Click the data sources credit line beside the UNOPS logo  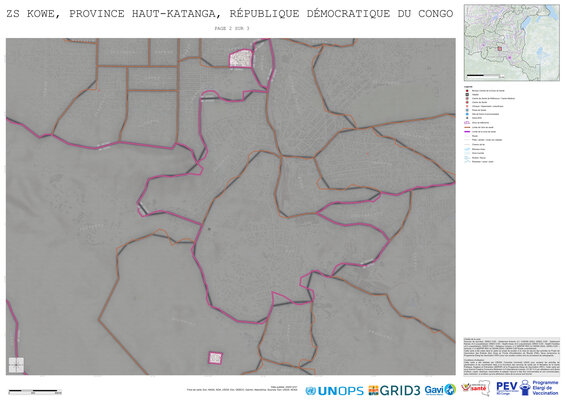pos(242,389)
